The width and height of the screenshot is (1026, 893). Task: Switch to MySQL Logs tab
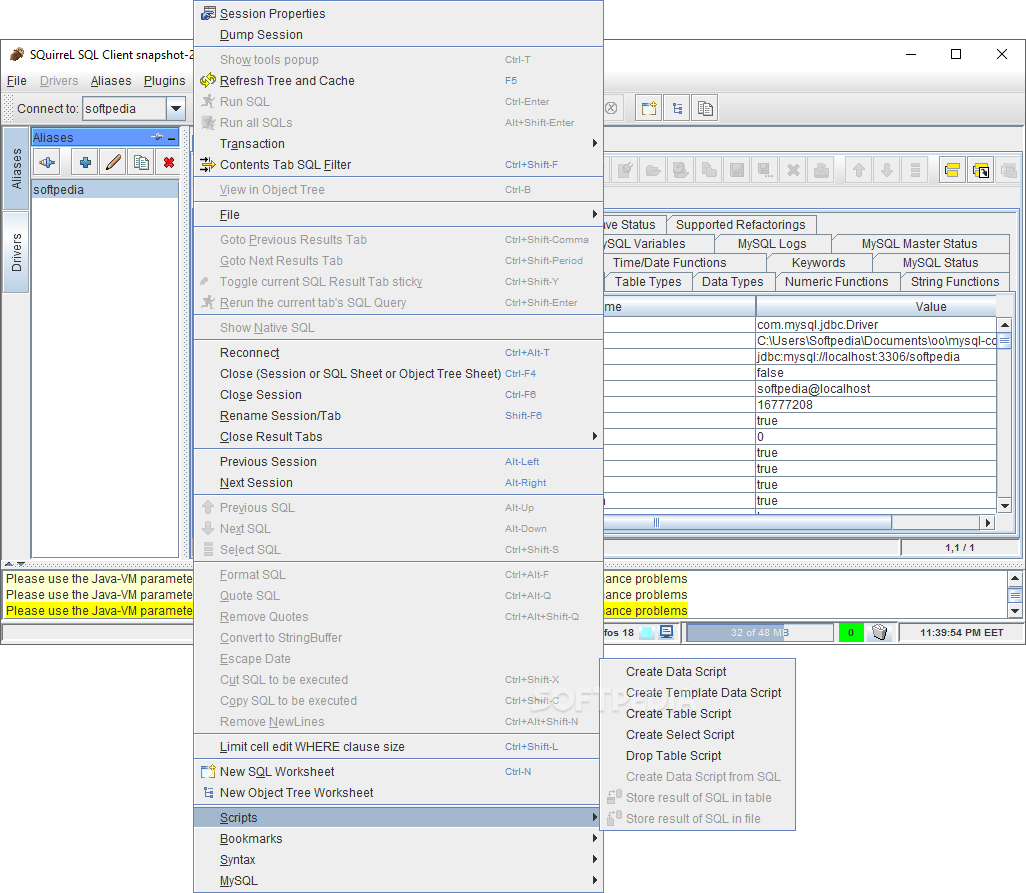[771, 243]
